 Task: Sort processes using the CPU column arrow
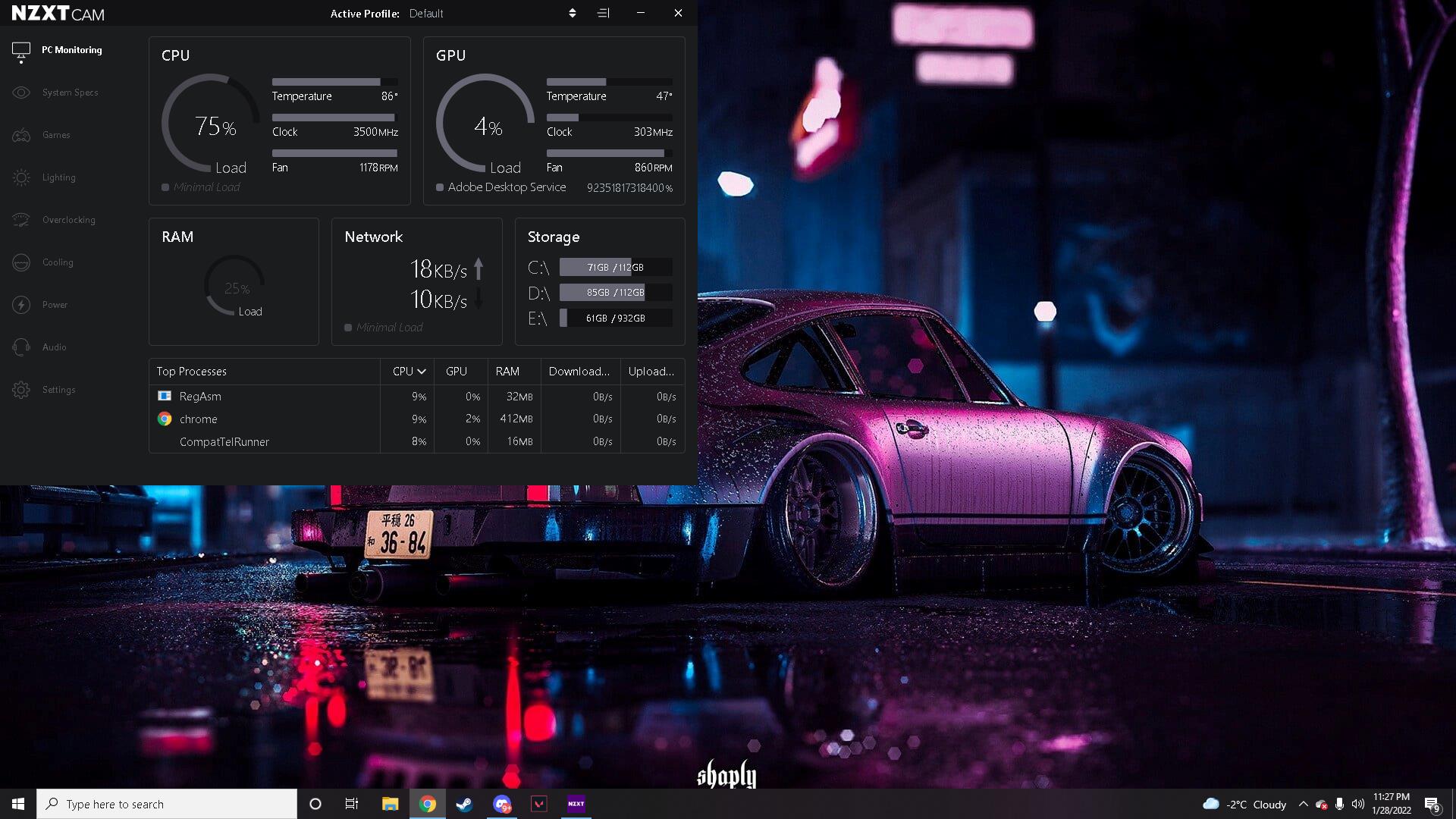point(422,372)
